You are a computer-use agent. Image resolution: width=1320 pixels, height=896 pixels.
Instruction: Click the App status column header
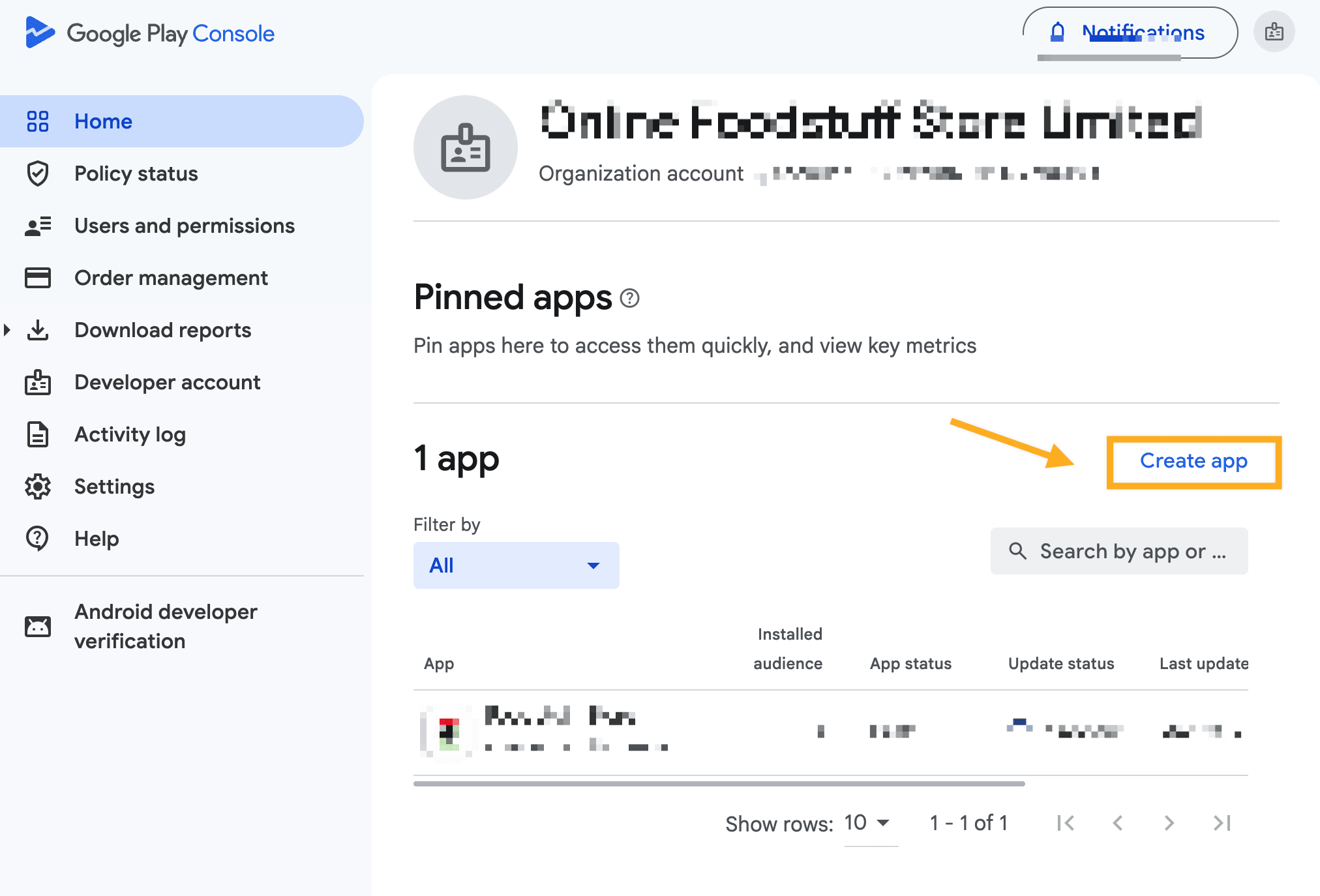pos(910,664)
